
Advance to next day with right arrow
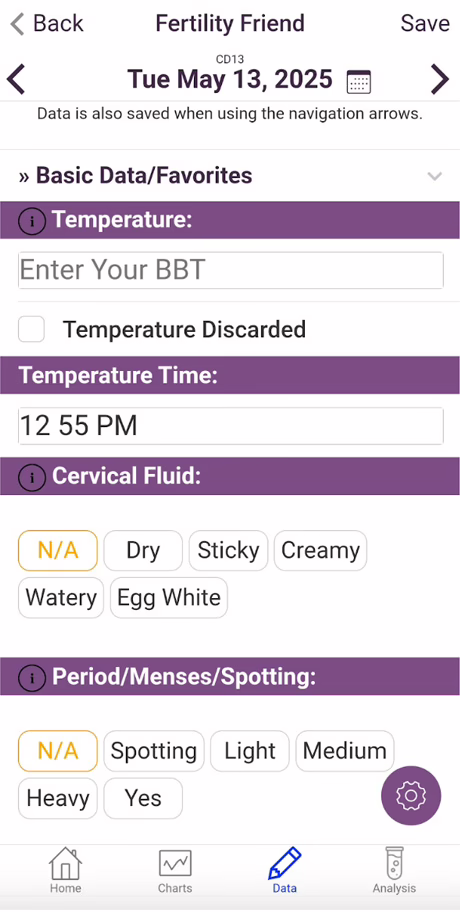coord(440,79)
